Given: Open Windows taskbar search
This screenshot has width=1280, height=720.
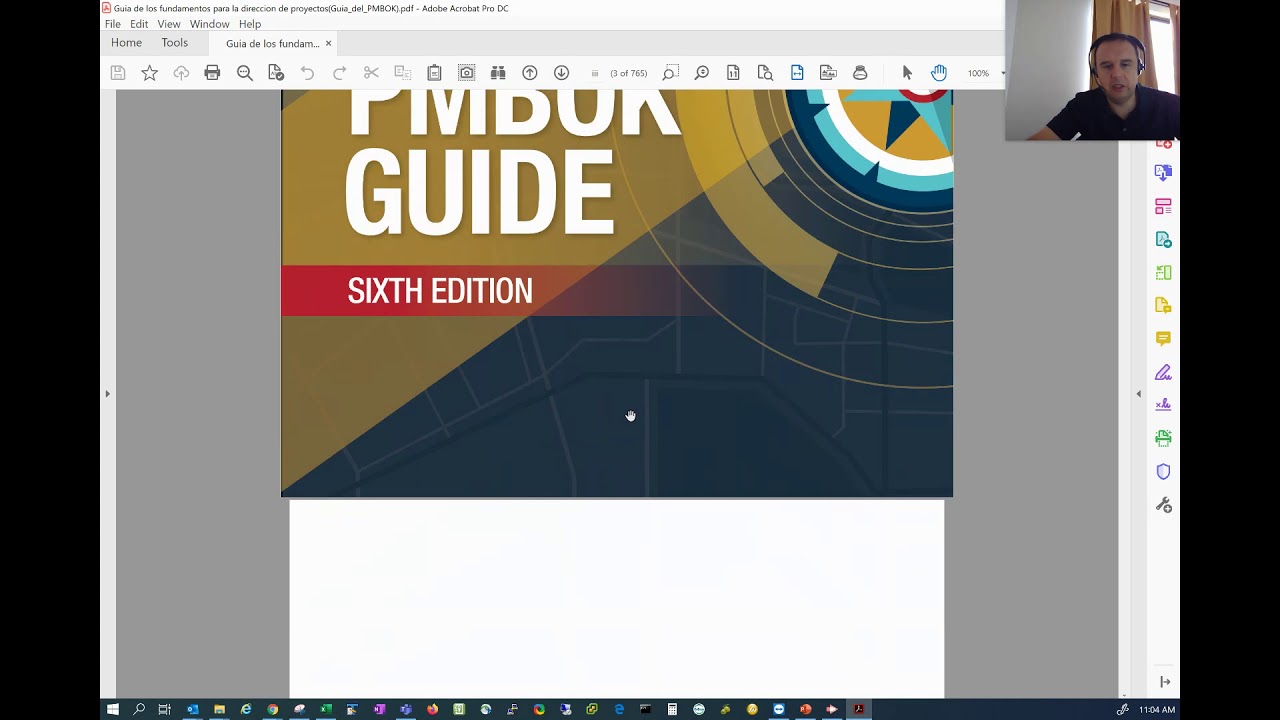Looking at the screenshot, I should click(139, 709).
